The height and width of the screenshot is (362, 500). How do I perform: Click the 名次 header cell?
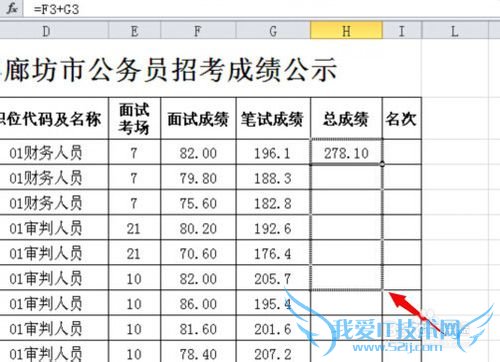coord(402,118)
